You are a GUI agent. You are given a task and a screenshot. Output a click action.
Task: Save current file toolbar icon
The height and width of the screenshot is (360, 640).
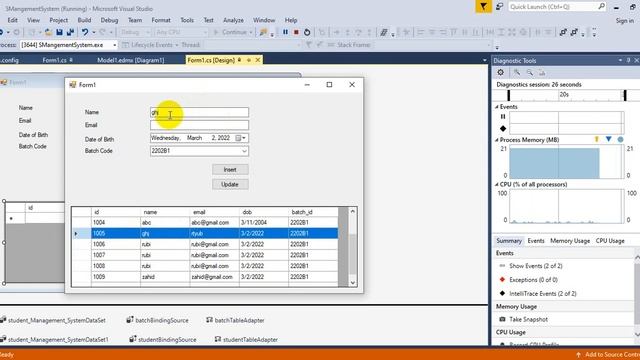pos(59,32)
